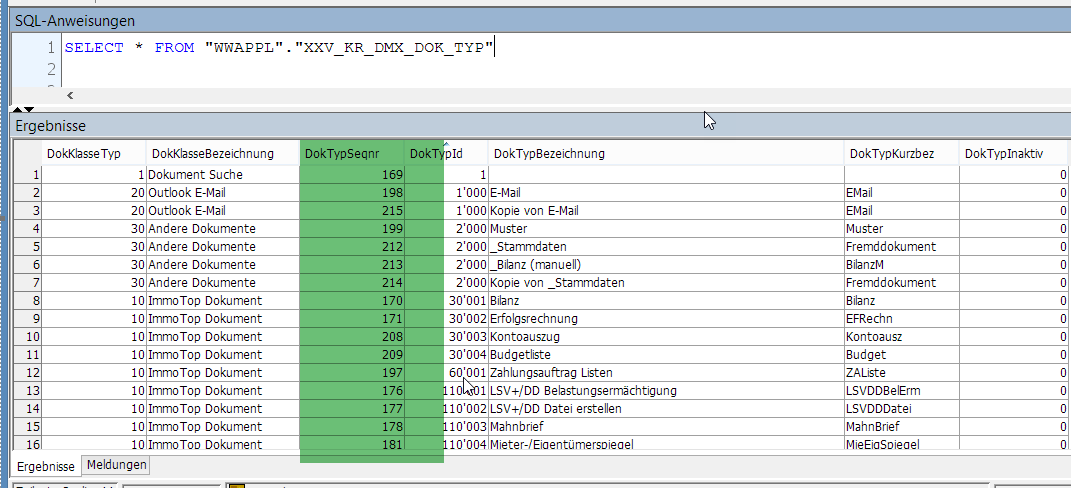Click the 'BilanzM' short name cell
1071x488 pixels.
point(902,265)
